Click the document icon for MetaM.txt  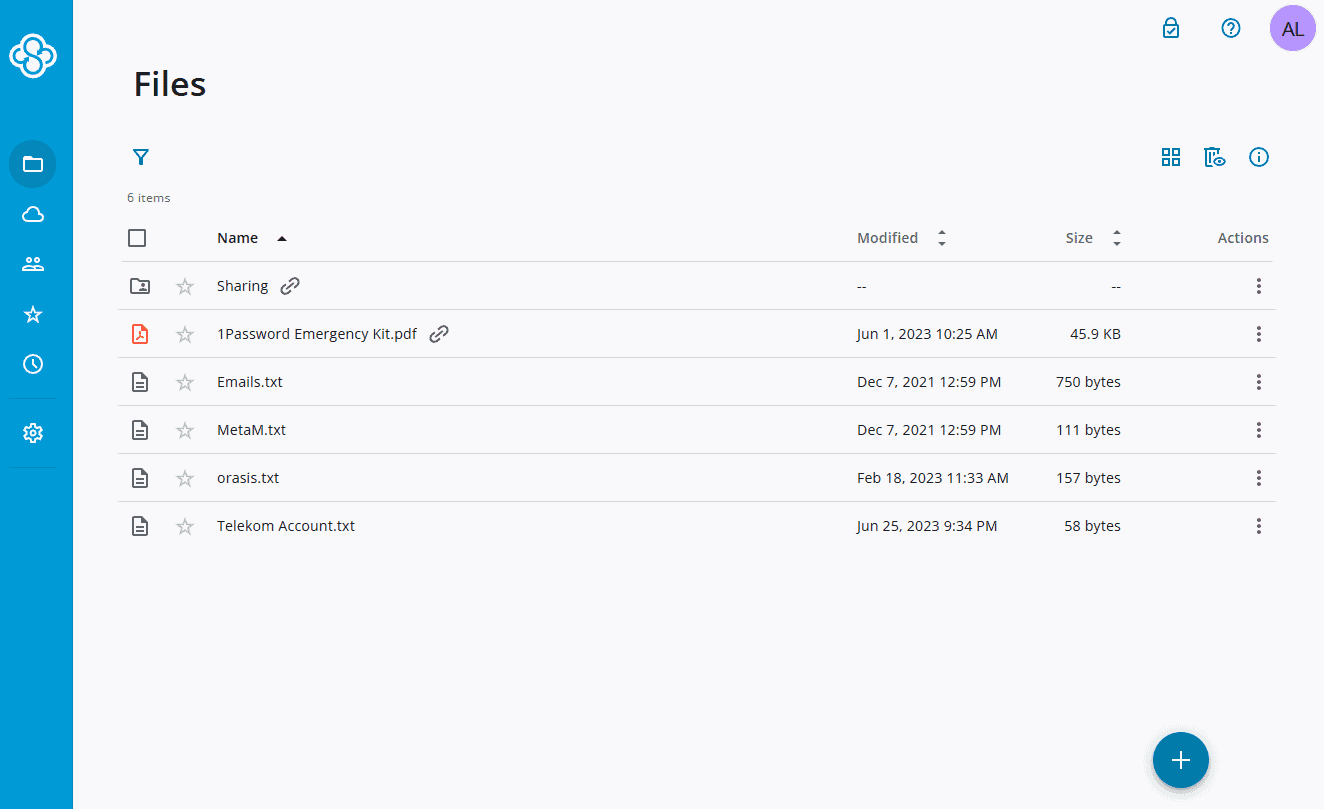(140, 430)
